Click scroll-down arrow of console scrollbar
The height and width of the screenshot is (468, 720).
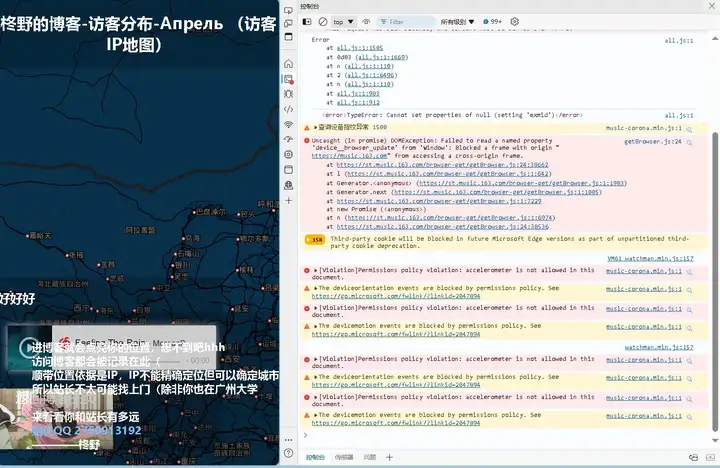[714, 440]
